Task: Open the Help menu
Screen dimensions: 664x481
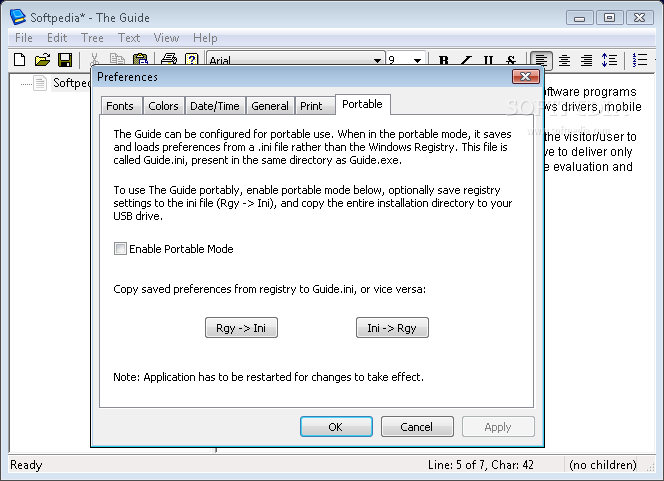Action: 205,38
